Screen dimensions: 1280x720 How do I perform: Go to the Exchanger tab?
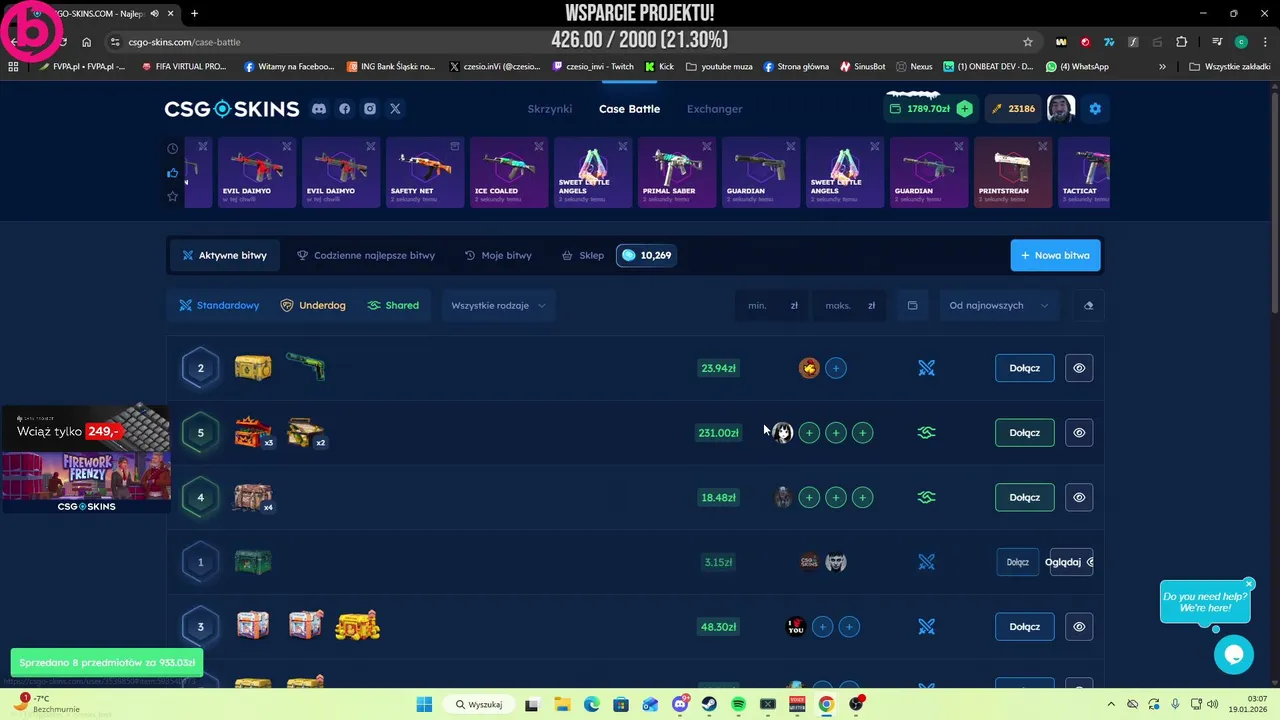tap(715, 109)
